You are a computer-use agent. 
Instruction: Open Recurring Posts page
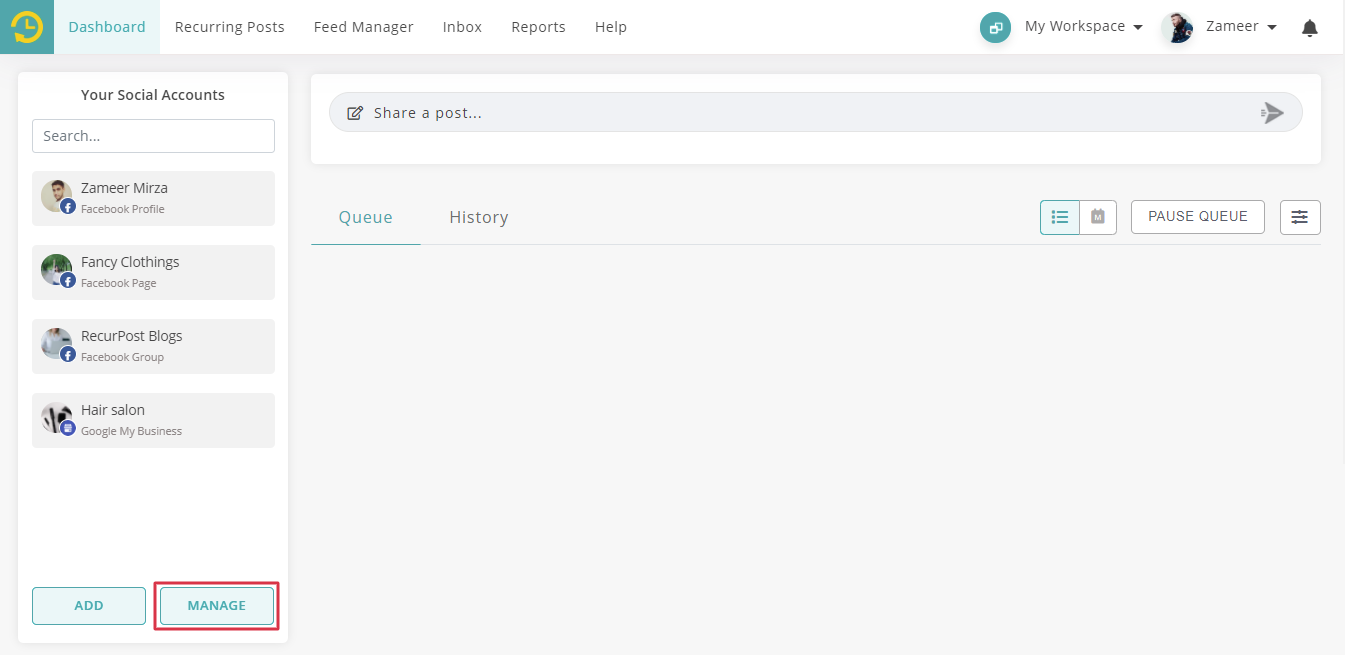[x=230, y=27]
